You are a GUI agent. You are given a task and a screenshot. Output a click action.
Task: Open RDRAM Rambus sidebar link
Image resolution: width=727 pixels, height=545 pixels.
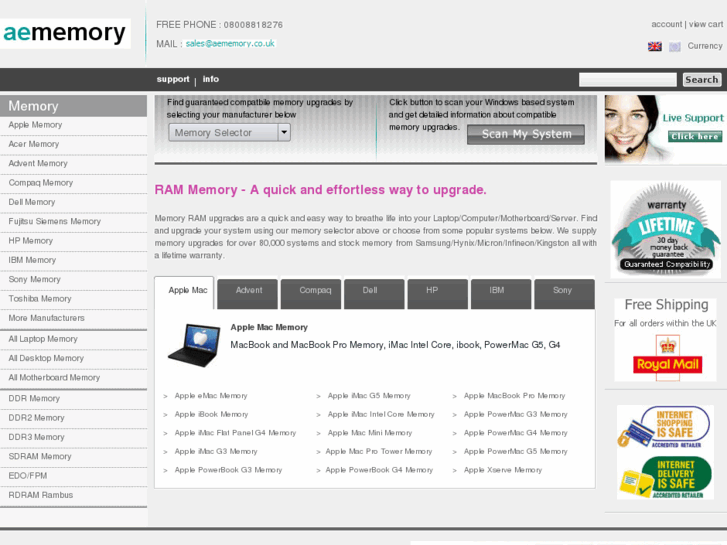tap(41, 495)
